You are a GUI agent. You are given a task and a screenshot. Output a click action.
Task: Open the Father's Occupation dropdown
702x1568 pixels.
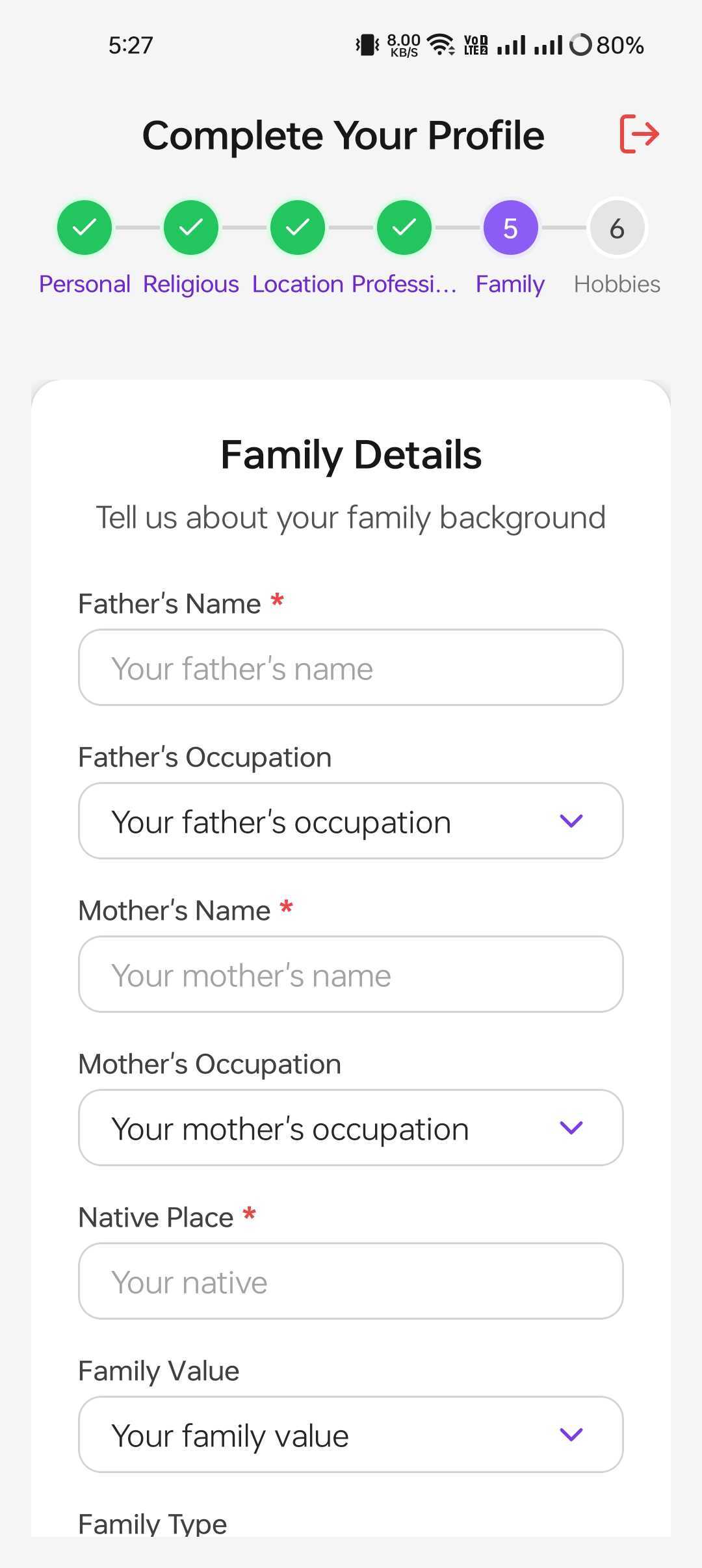click(351, 820)
